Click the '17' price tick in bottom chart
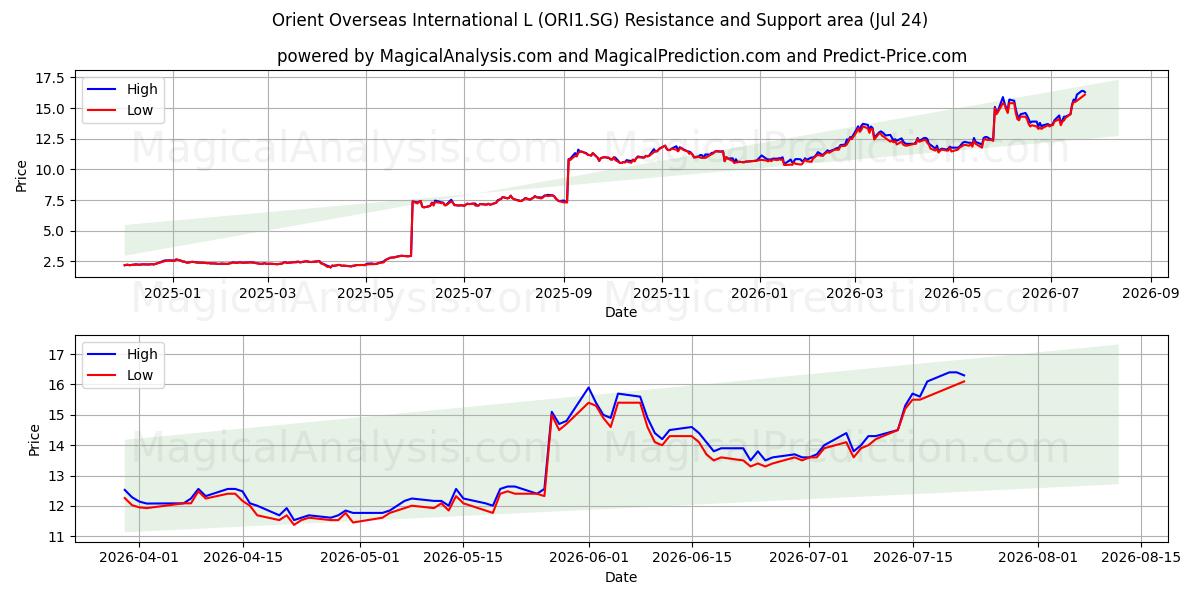Image resolution: width=1200 pixels, height=600 pixels. (55, 354)
